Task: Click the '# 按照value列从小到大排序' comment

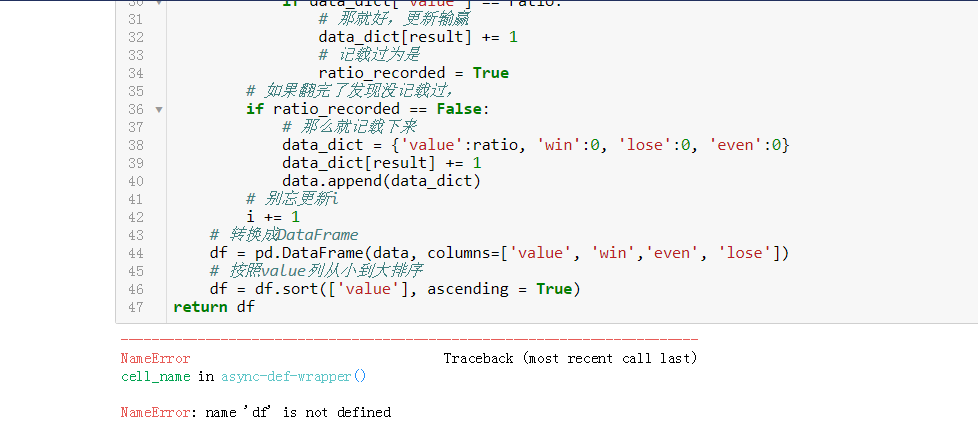Action: 316,271
